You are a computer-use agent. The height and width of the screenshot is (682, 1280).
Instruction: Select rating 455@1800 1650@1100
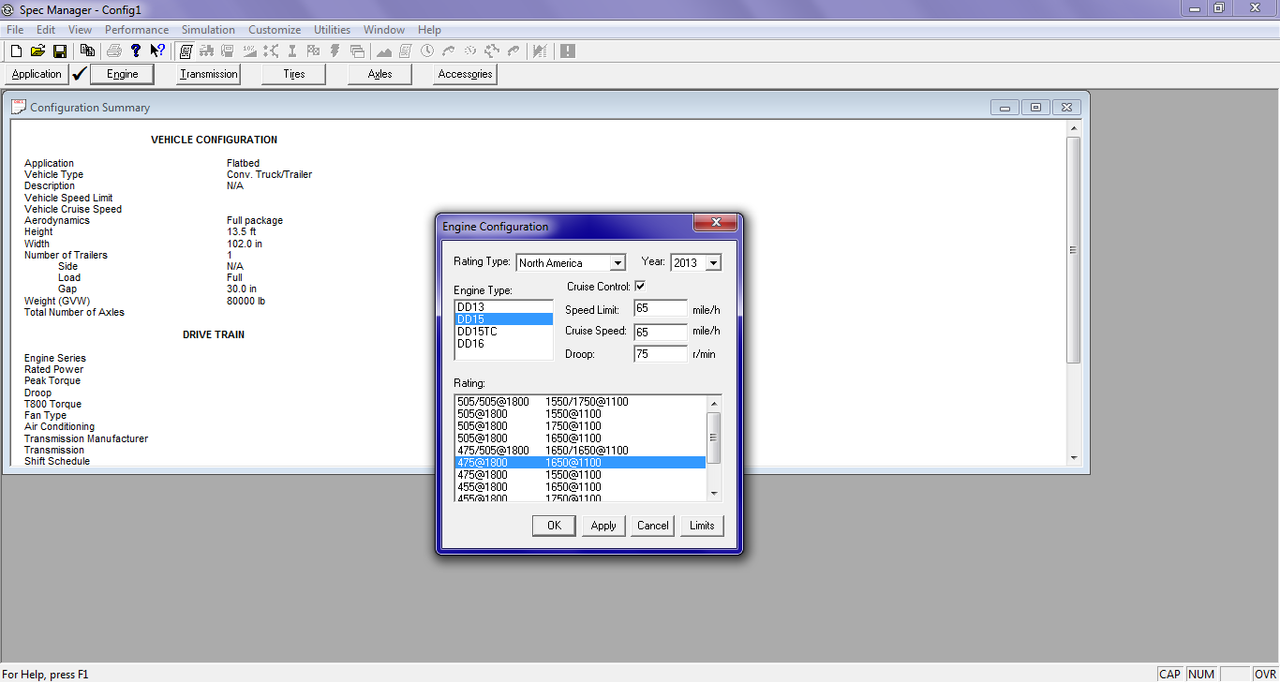pyautogui.click(x=580, y=487)
